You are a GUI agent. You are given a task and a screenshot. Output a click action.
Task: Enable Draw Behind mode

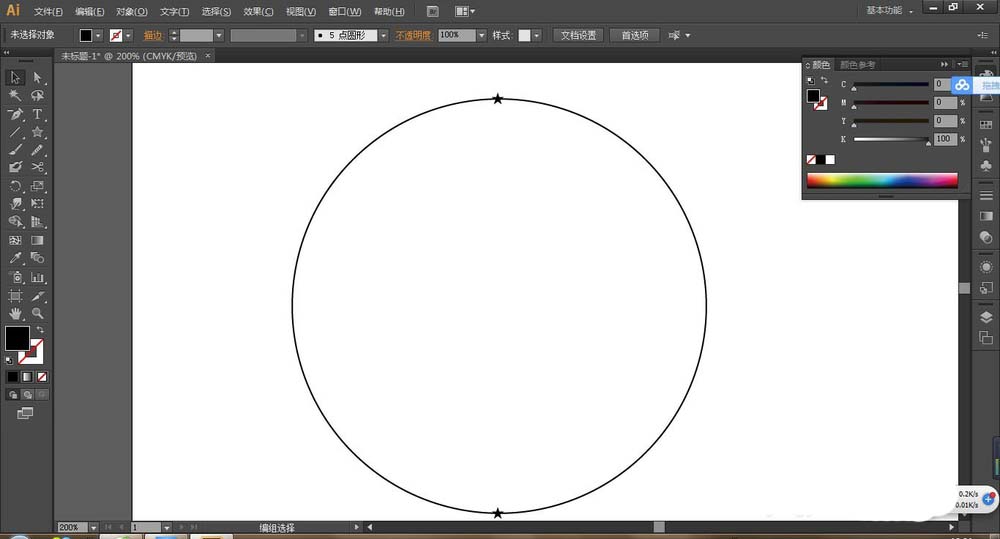[x=27, y=395]
